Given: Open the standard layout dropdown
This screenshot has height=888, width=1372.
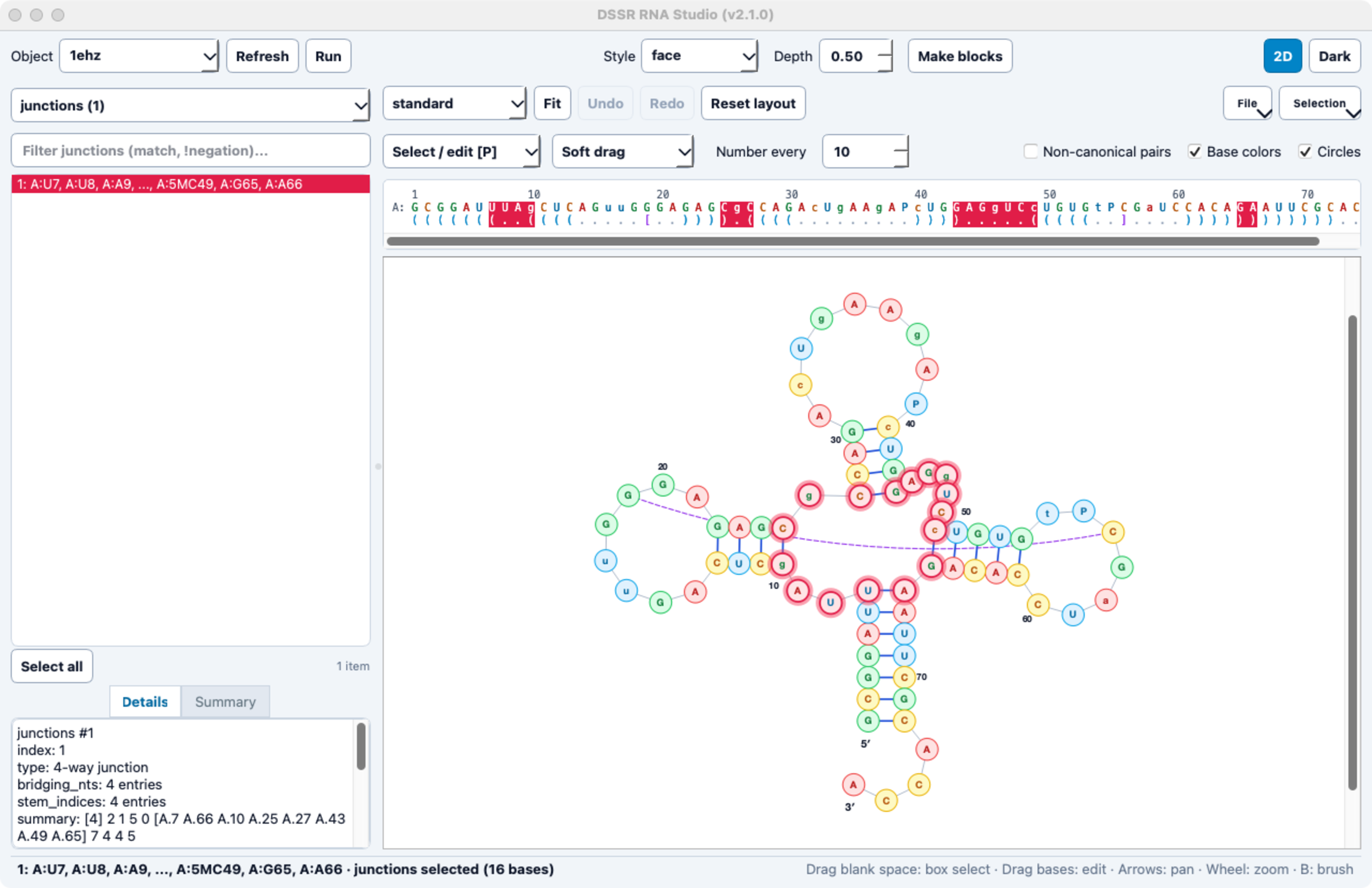Looking at the screenshot, I should 454,103.
